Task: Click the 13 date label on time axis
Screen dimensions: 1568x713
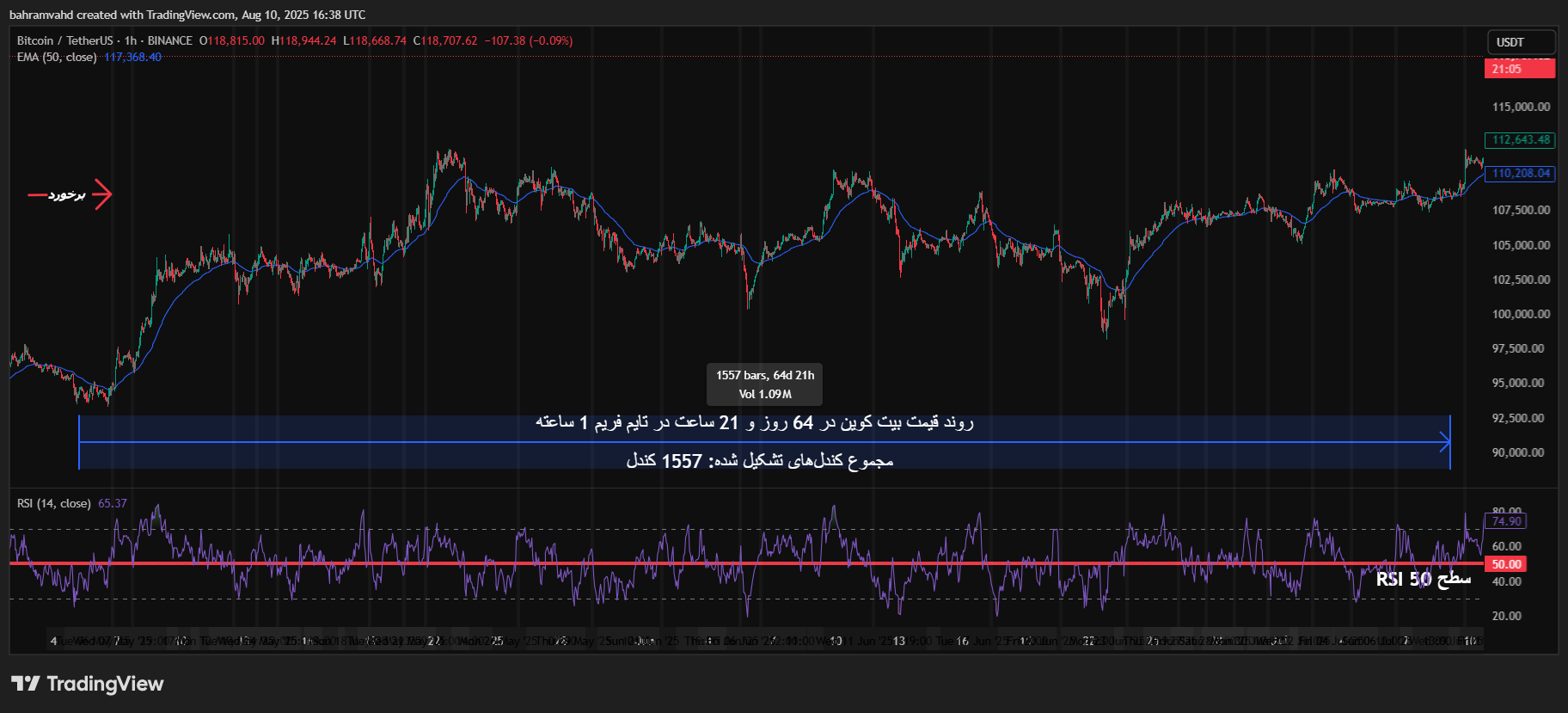Action: tap(898, 641)
